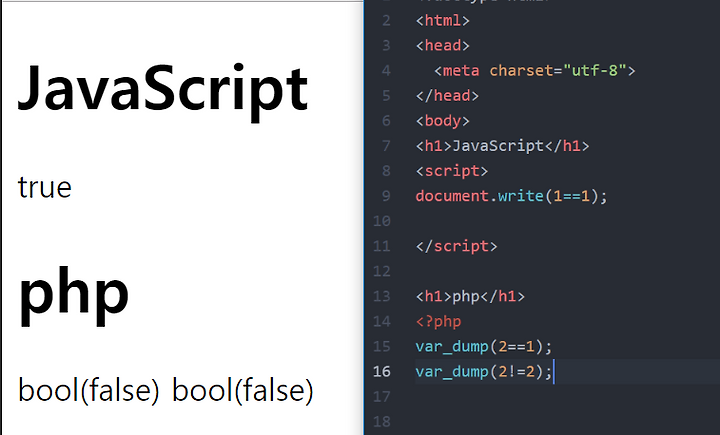Click the <script> opening tag
720x435 pixels.
pos(452,171)
